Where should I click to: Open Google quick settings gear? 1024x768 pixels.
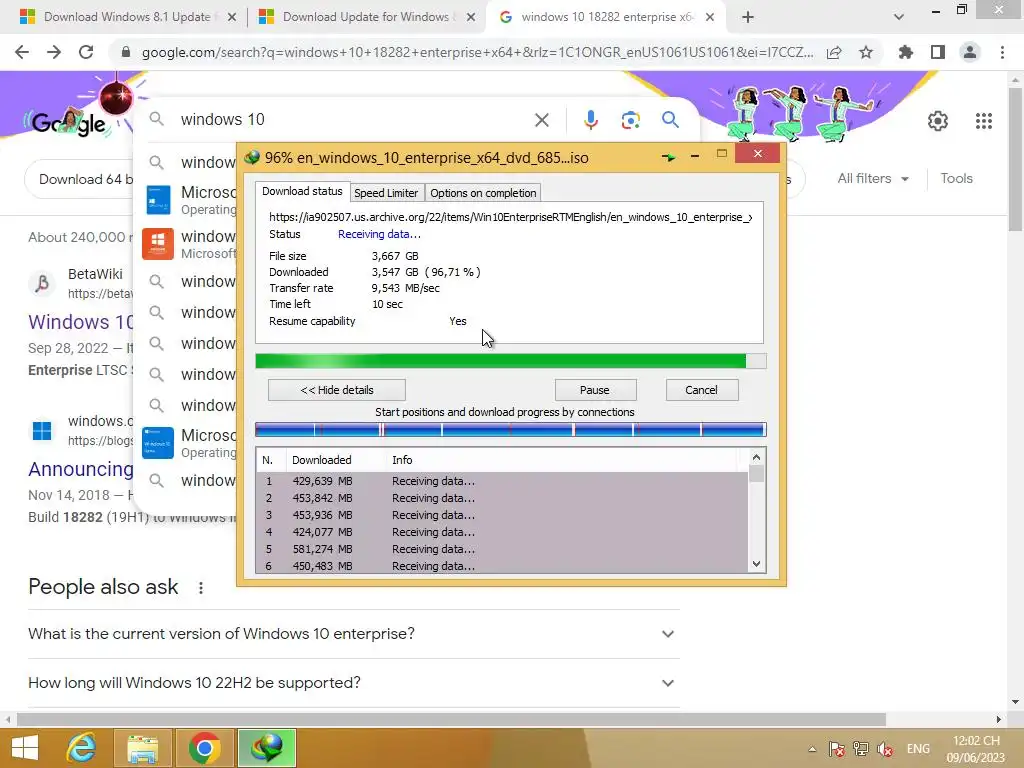[938, 121]
